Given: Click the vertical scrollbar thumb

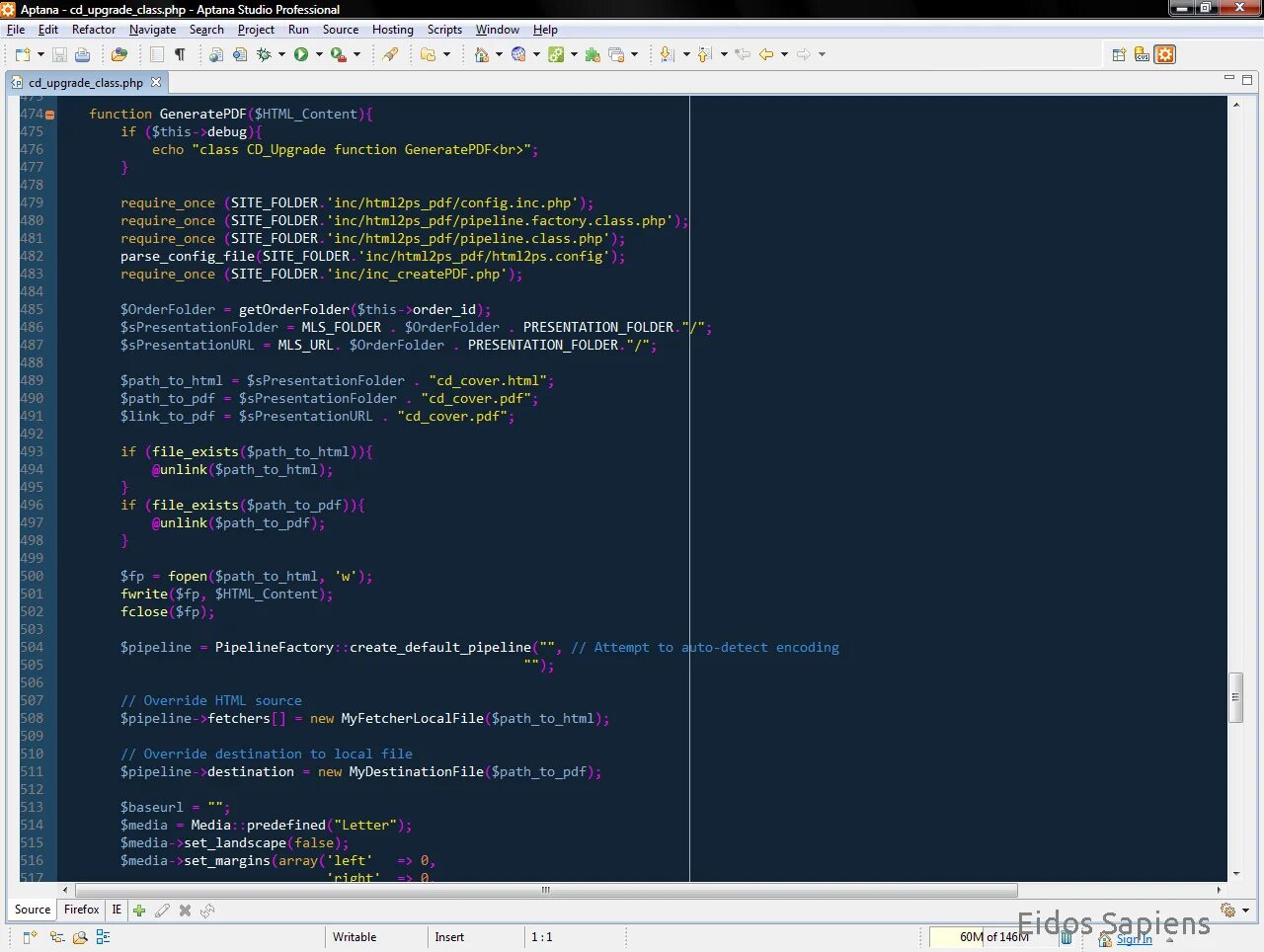Looking at the screenshot, I should point(1234,697).
